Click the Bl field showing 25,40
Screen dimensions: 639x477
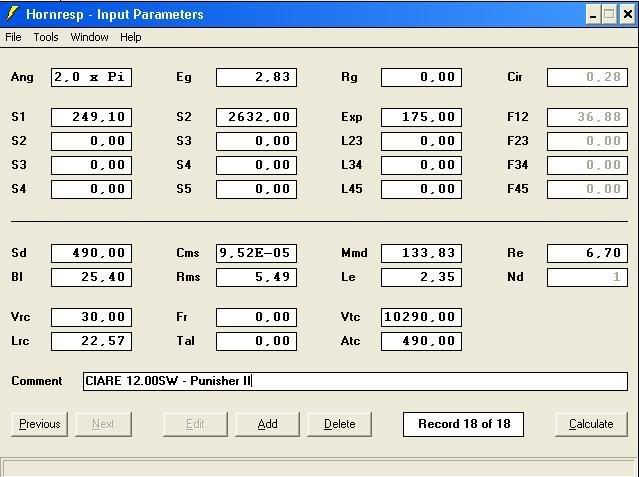91,277
